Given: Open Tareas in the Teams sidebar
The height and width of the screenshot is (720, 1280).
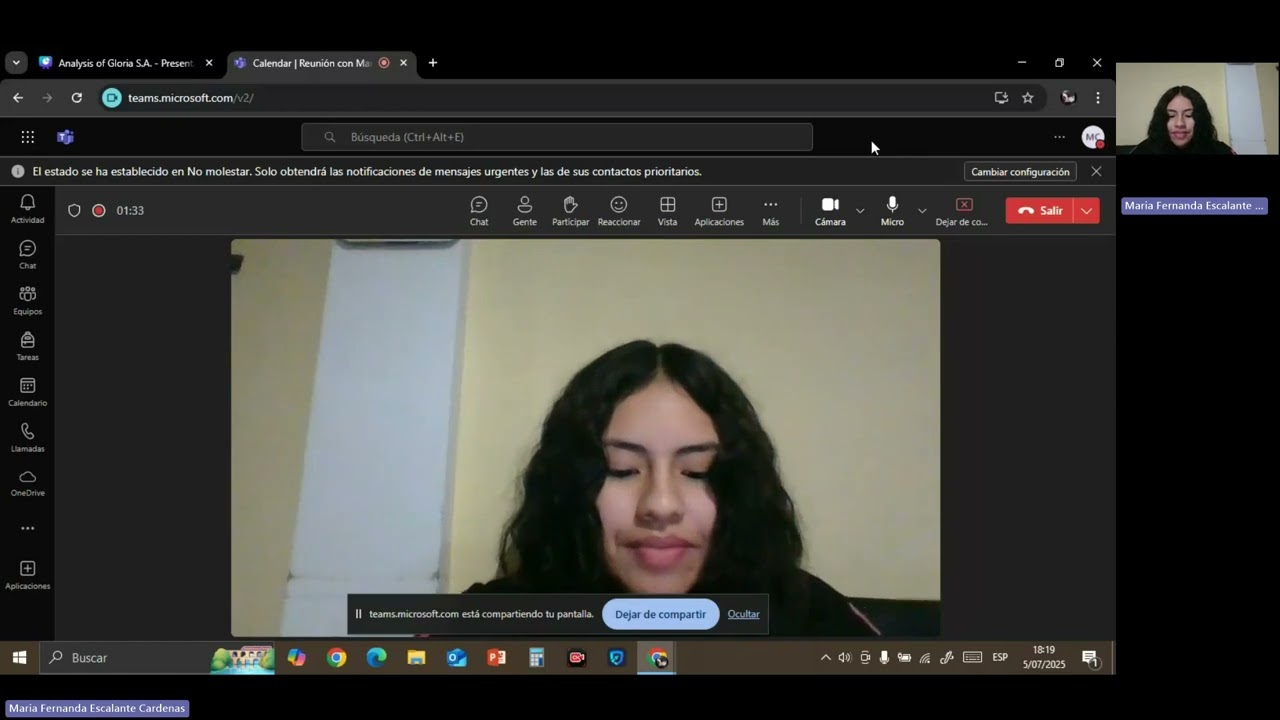Looking at the screenshot, I should click(27, 347).
